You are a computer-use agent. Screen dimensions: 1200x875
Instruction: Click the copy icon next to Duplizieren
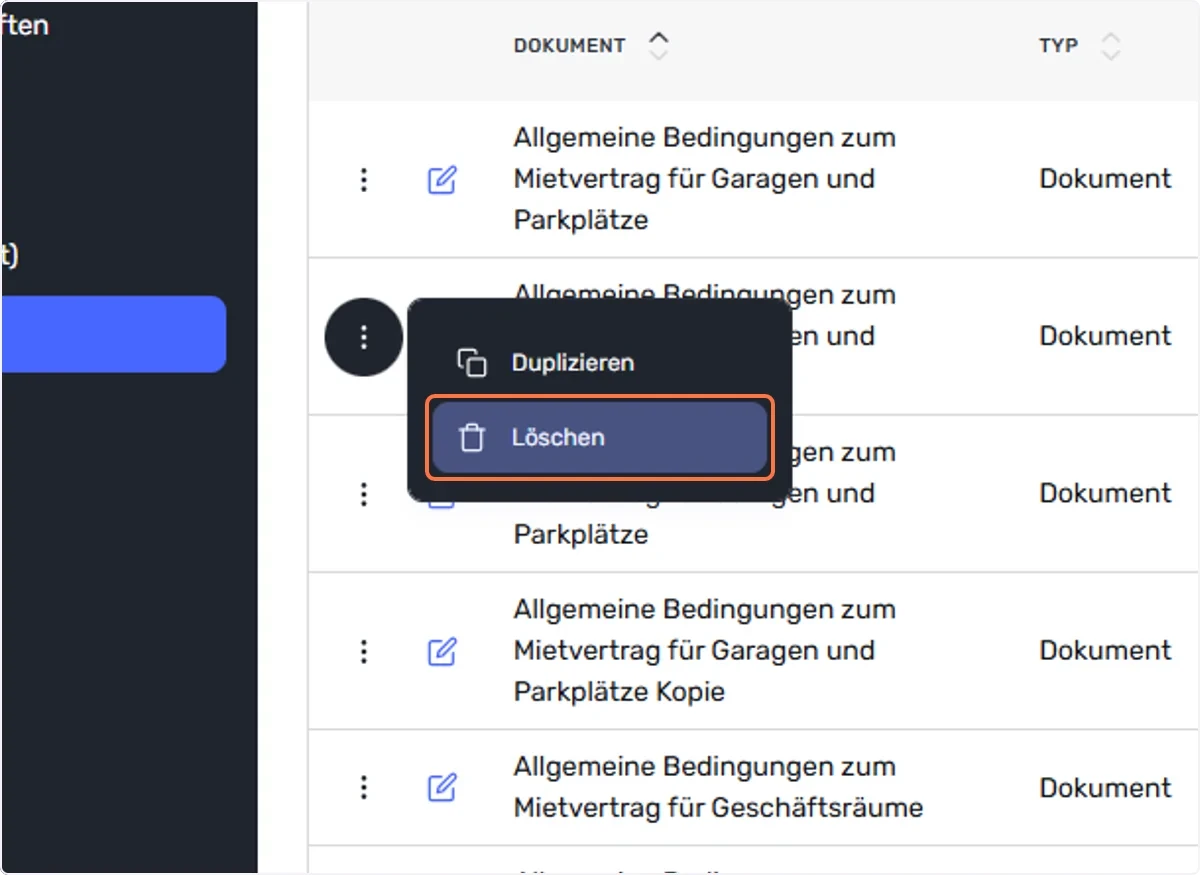(x=471, y=362)
